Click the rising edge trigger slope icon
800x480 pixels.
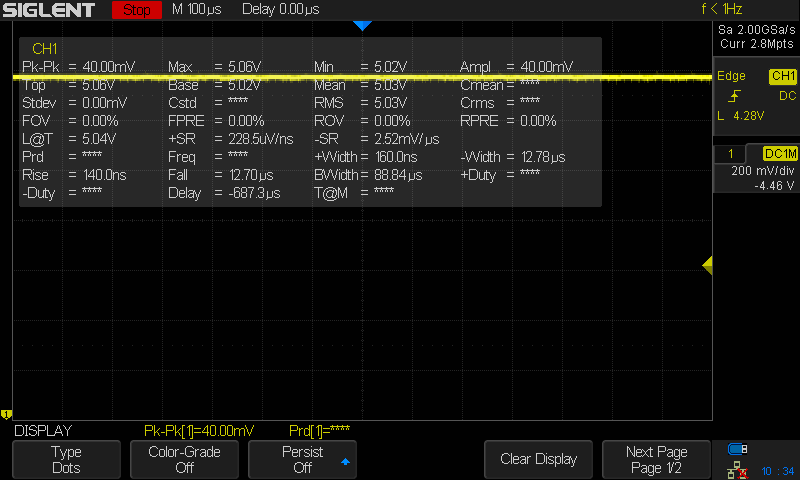point(735,96)
